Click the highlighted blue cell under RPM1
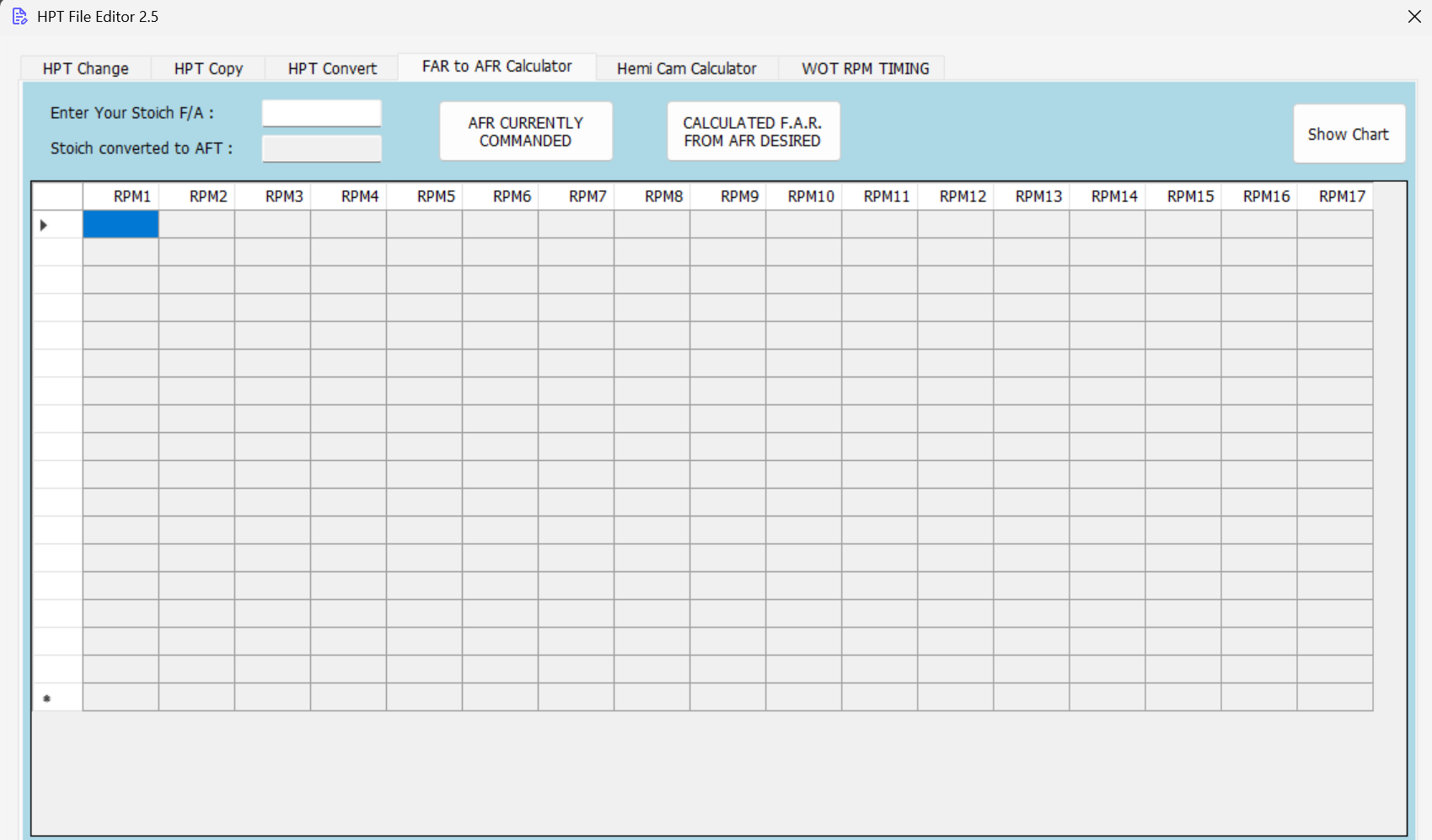1432x840 pixels. point(120,224)
